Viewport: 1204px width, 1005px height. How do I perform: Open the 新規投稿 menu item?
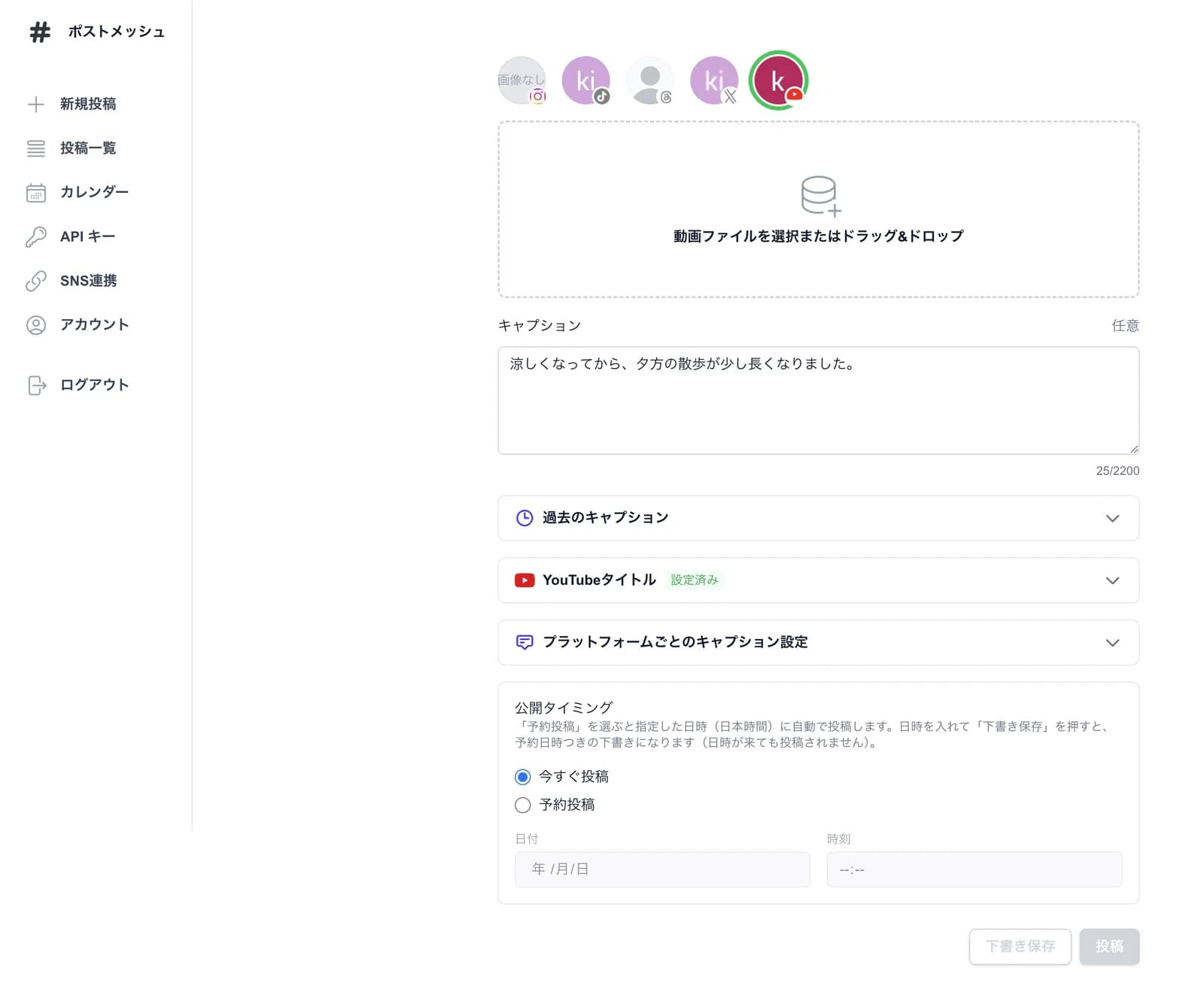[x=88, y=104]
